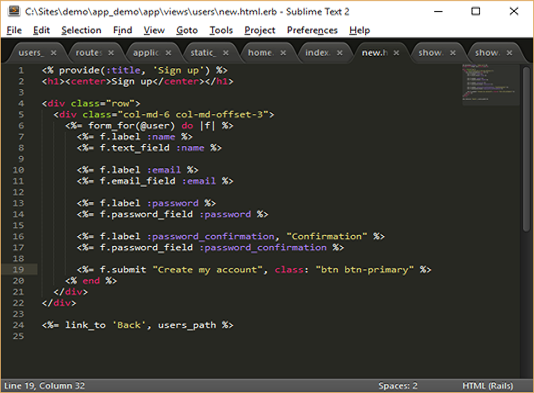Image resolution: width=534 pixels, height=393 pixels.
Task: Click ':password_confirmation' symbol on line 17
Action: pos(263,248)
